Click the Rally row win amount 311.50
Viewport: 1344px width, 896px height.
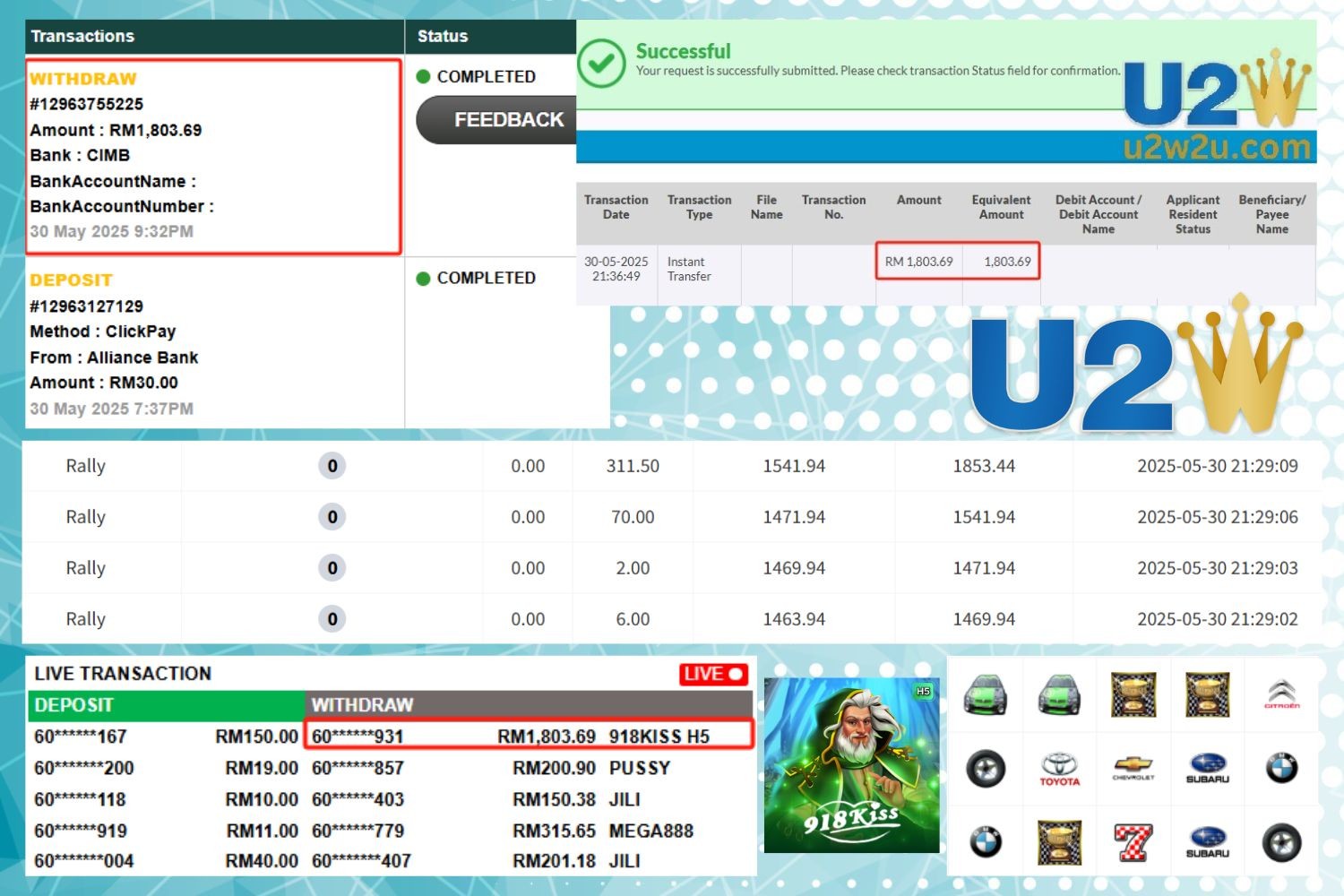[633, 466]
